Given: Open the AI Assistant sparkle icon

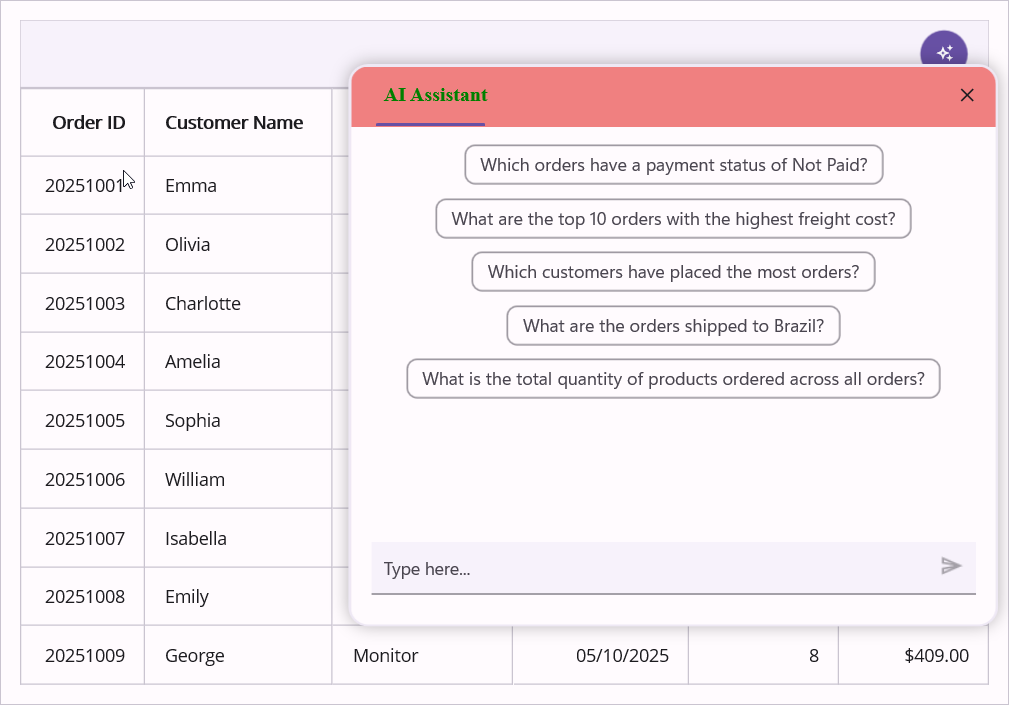Looking at the screenshot, I should point(943,53).
